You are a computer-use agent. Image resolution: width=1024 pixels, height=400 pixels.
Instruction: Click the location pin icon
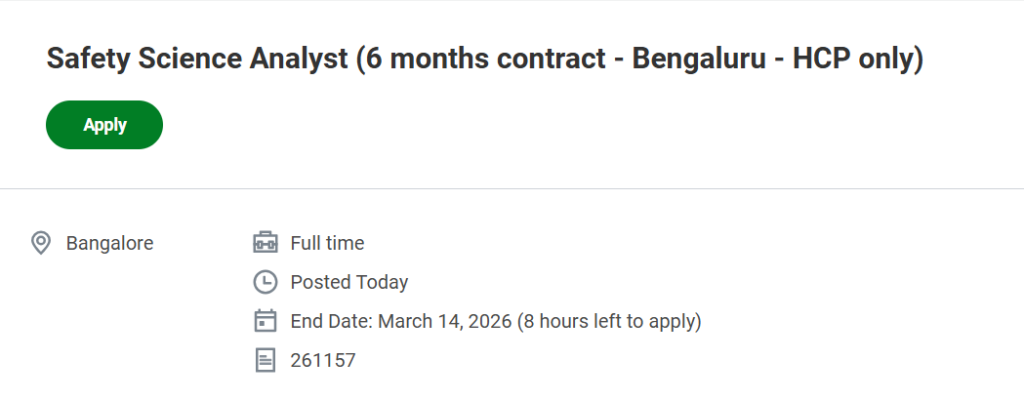coord(41,243)
